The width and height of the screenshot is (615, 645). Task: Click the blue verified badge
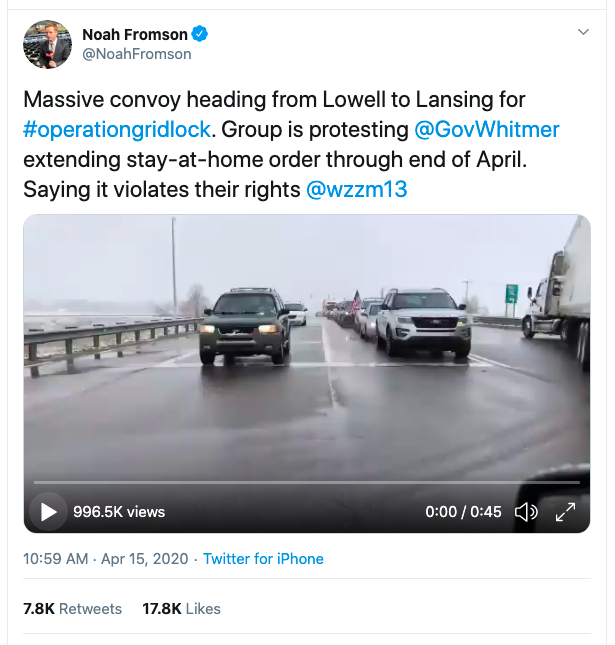200,34
